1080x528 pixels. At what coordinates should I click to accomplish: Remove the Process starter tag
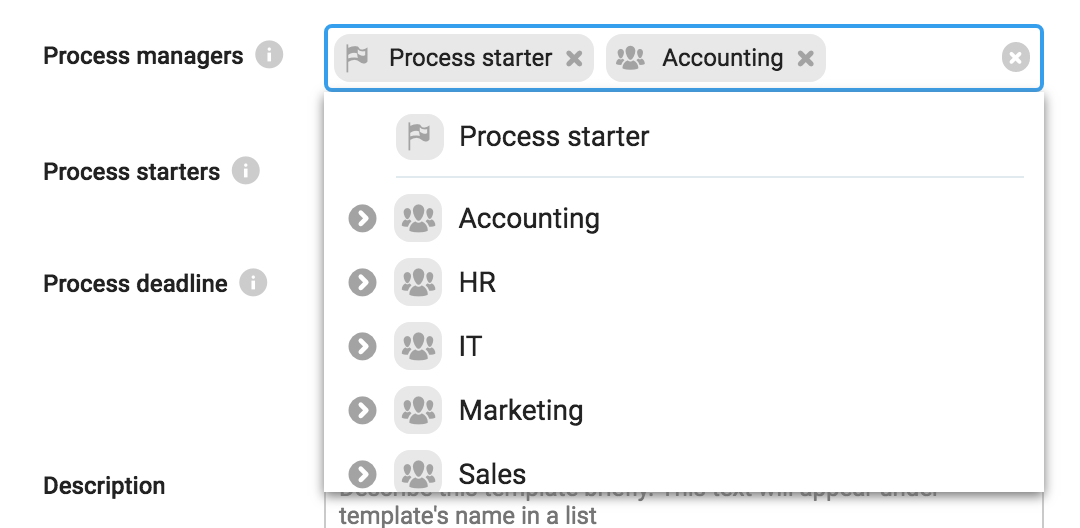[574, 59]
